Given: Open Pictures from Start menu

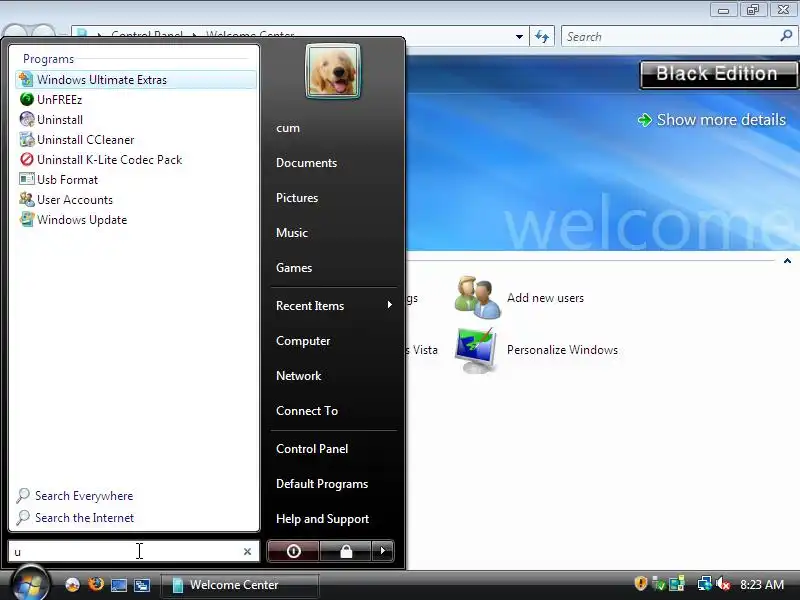Looking at the screenshot, I should coord(297,198).
